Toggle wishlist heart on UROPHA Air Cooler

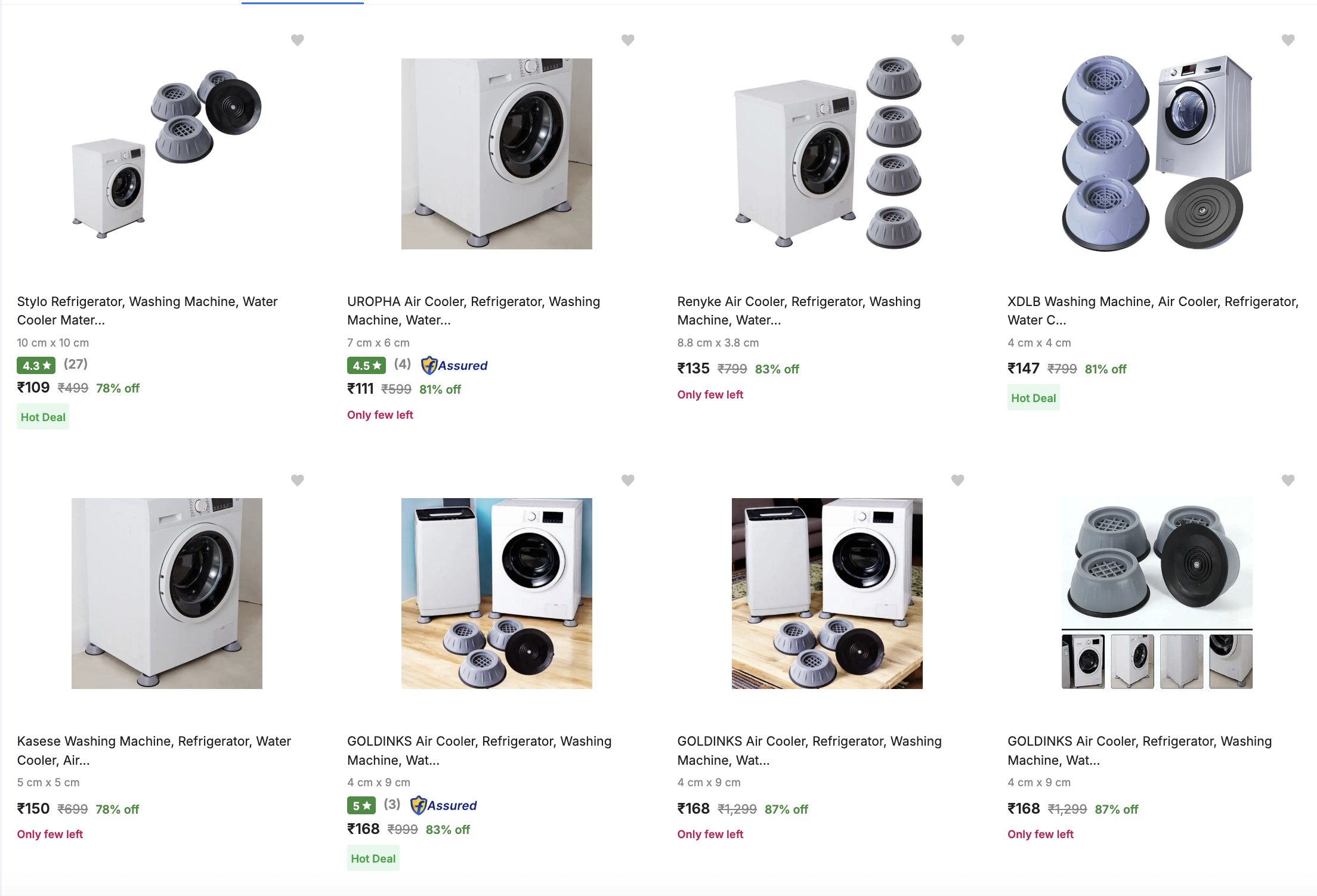point(627,40)
